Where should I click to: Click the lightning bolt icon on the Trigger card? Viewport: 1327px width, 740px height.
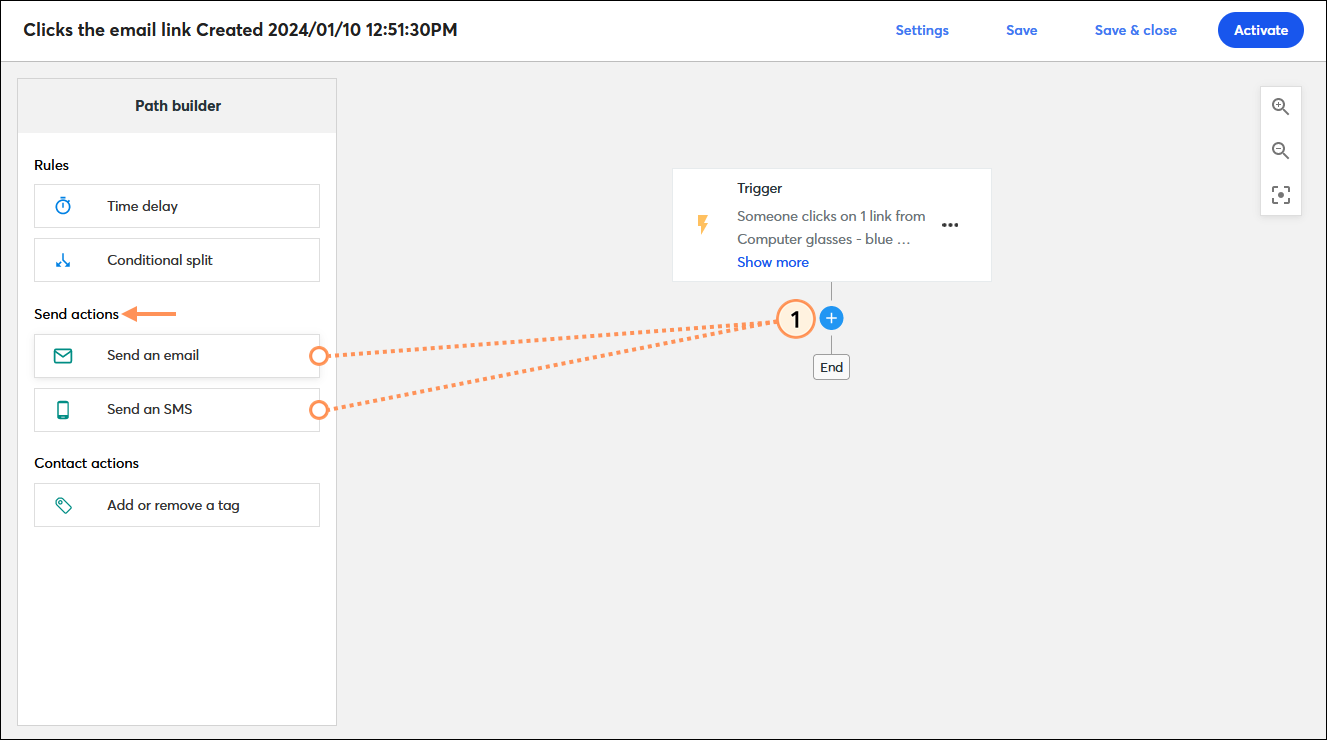point(703,224)
